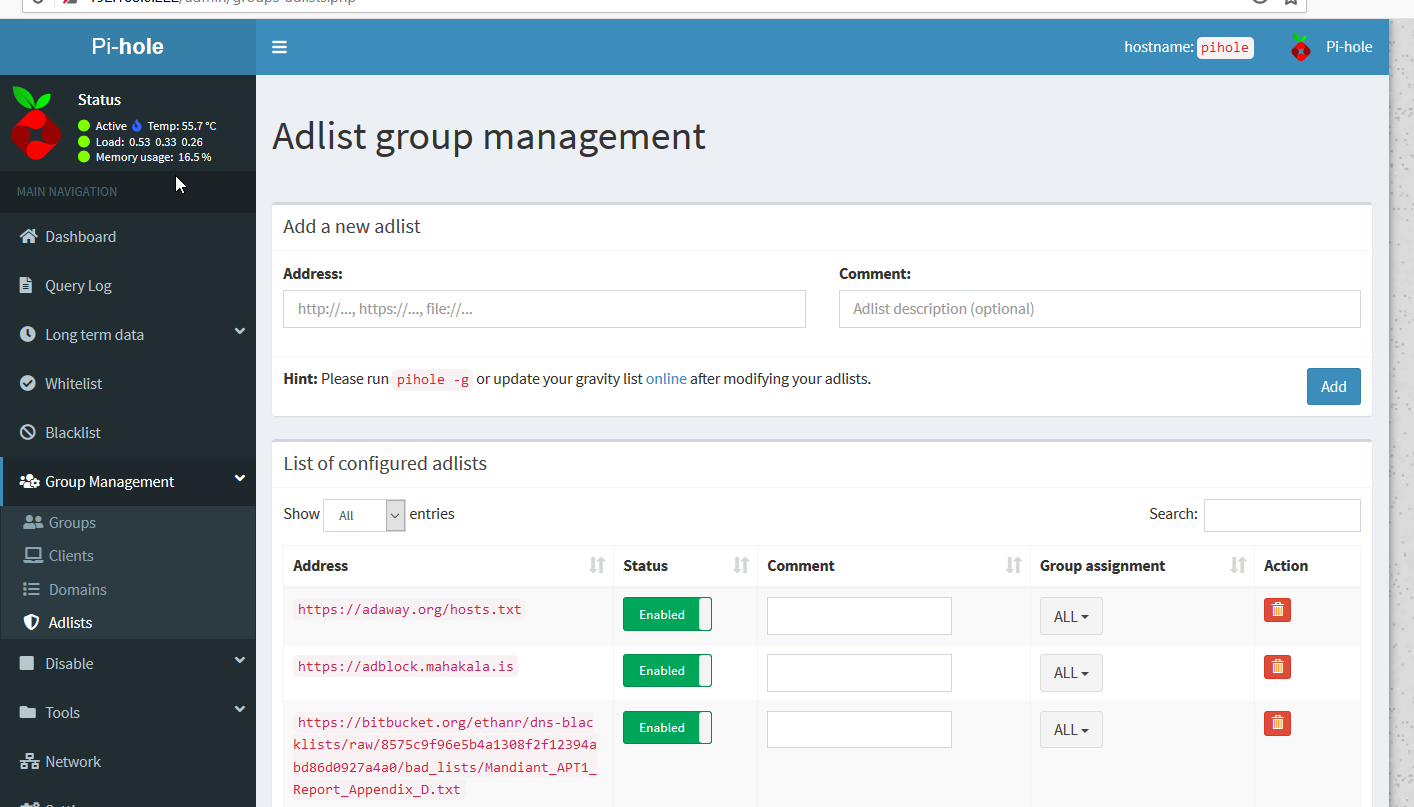Click the Search box above the table
1414x807 pixels.
pyautogui.click(x=1282, y=515)
